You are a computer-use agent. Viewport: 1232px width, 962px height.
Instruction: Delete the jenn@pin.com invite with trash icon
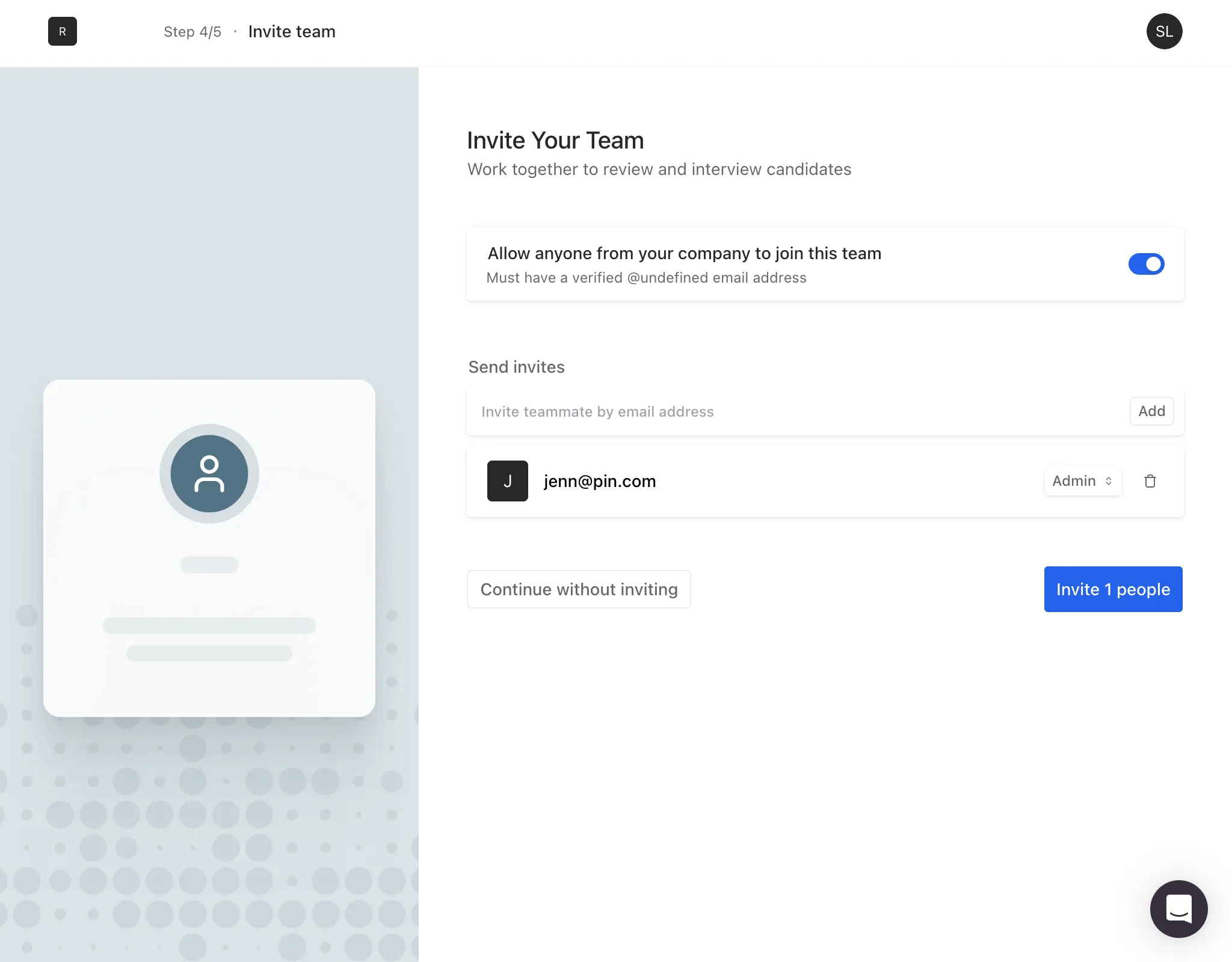tap(1150, 481)
